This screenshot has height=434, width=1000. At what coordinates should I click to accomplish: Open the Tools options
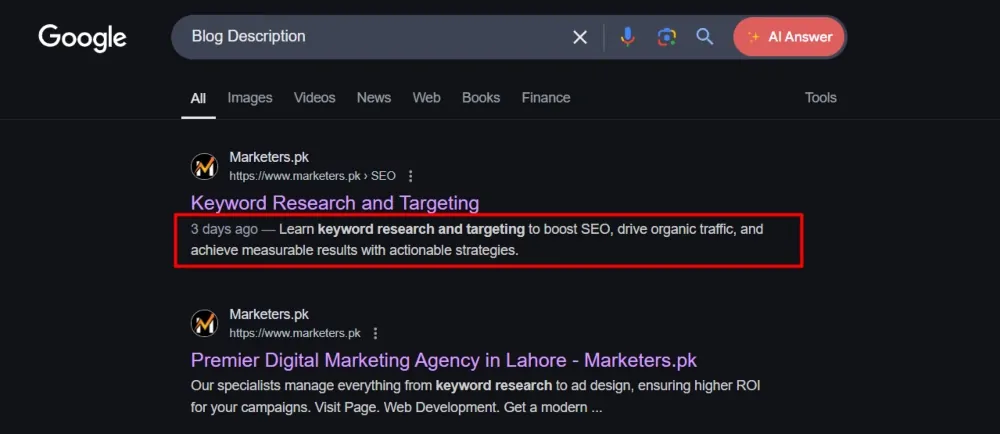pos(820,98)
